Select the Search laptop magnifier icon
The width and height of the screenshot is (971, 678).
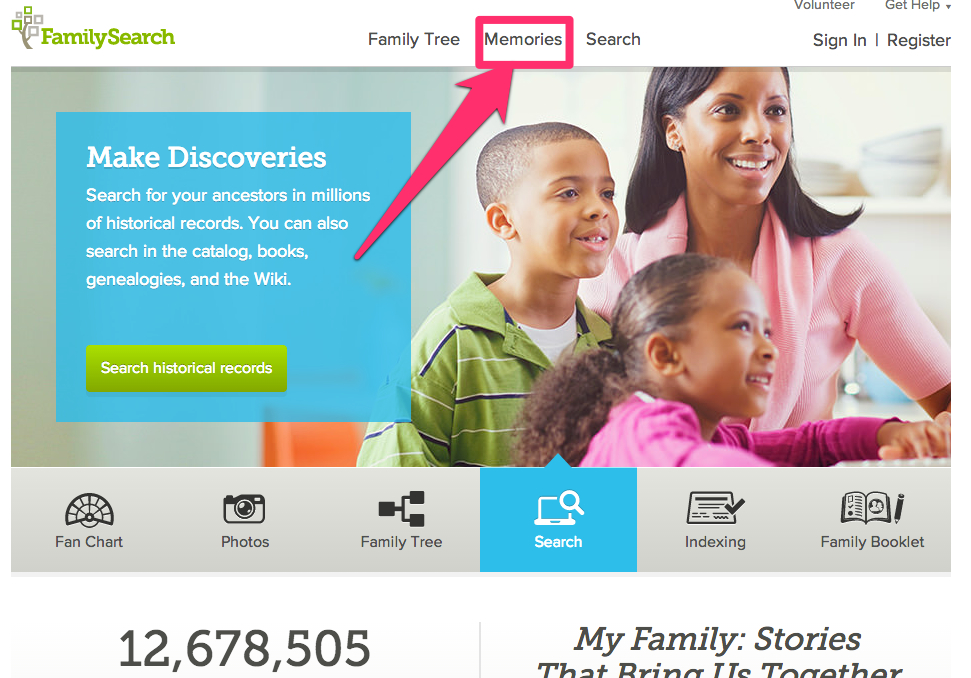[559, 508]
